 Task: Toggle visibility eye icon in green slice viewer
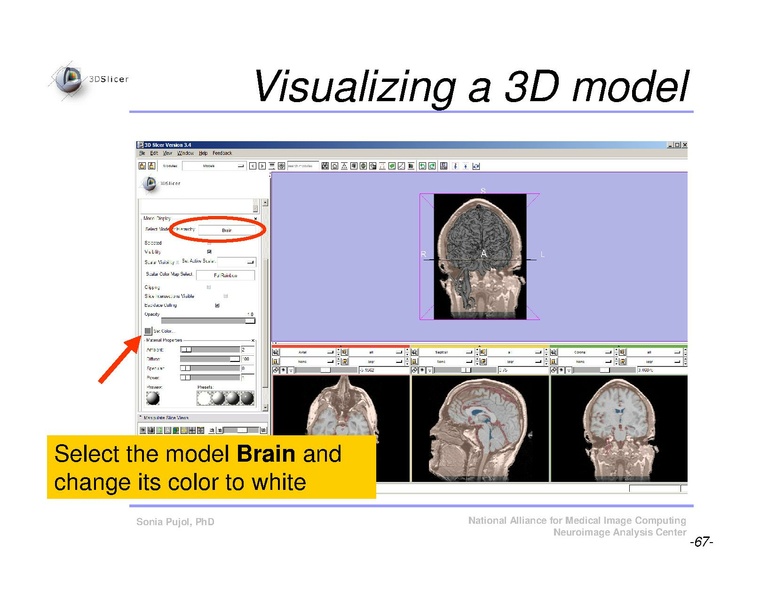pyautogui.click(x=561, y=370)
